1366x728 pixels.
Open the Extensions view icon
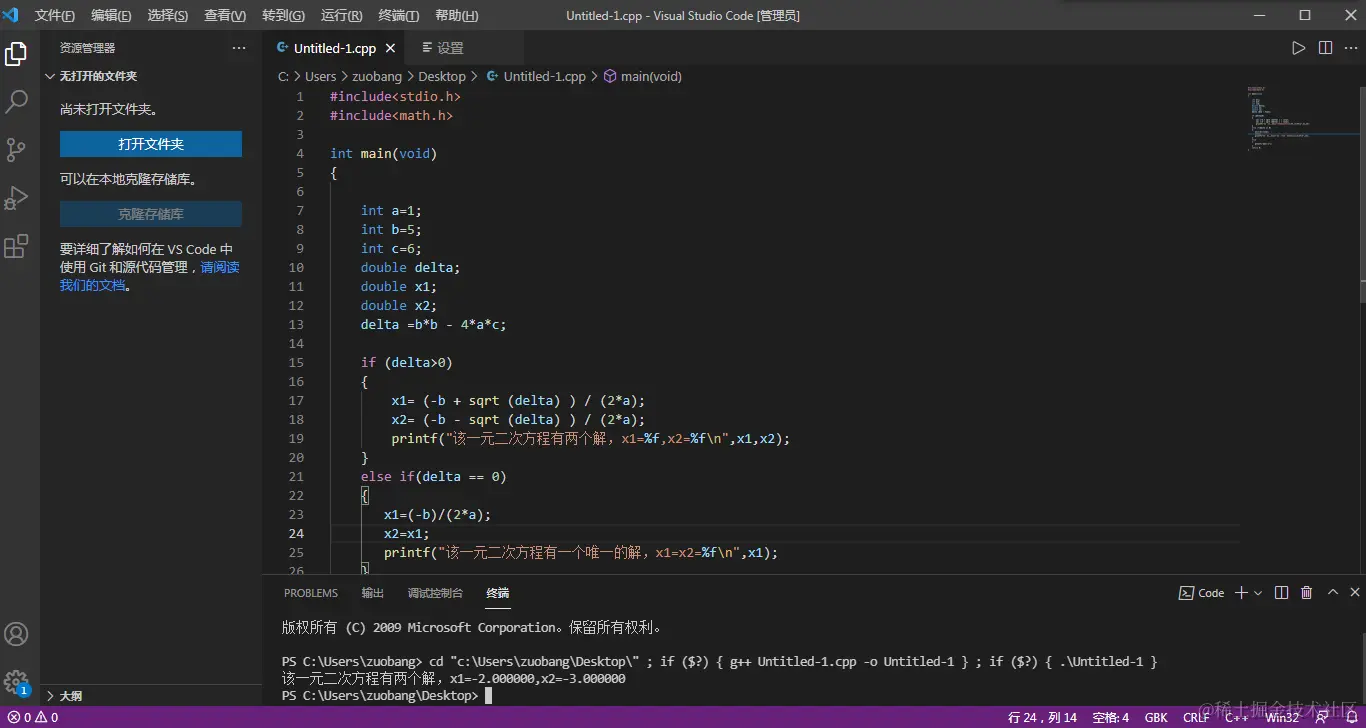[x=16, y=246]
